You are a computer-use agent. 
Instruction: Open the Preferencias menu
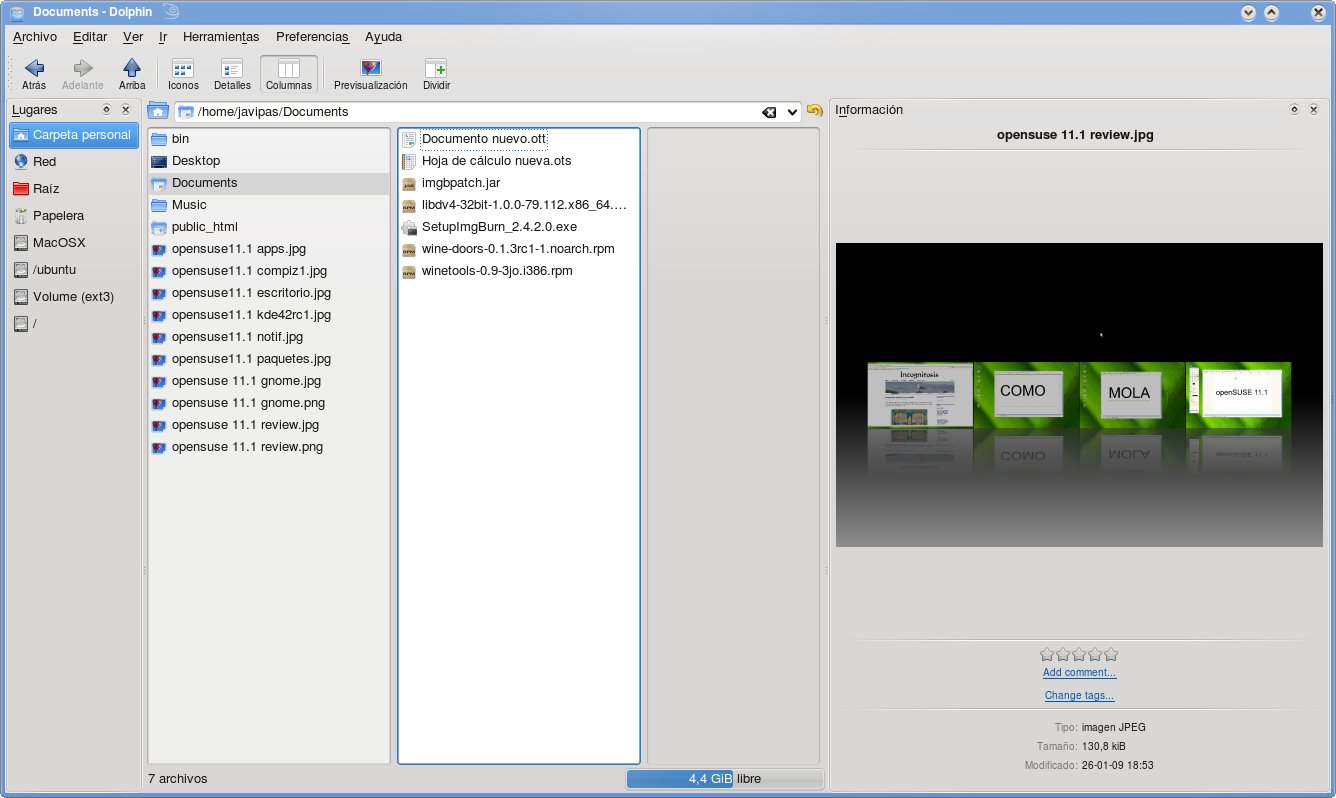(312, 37)
